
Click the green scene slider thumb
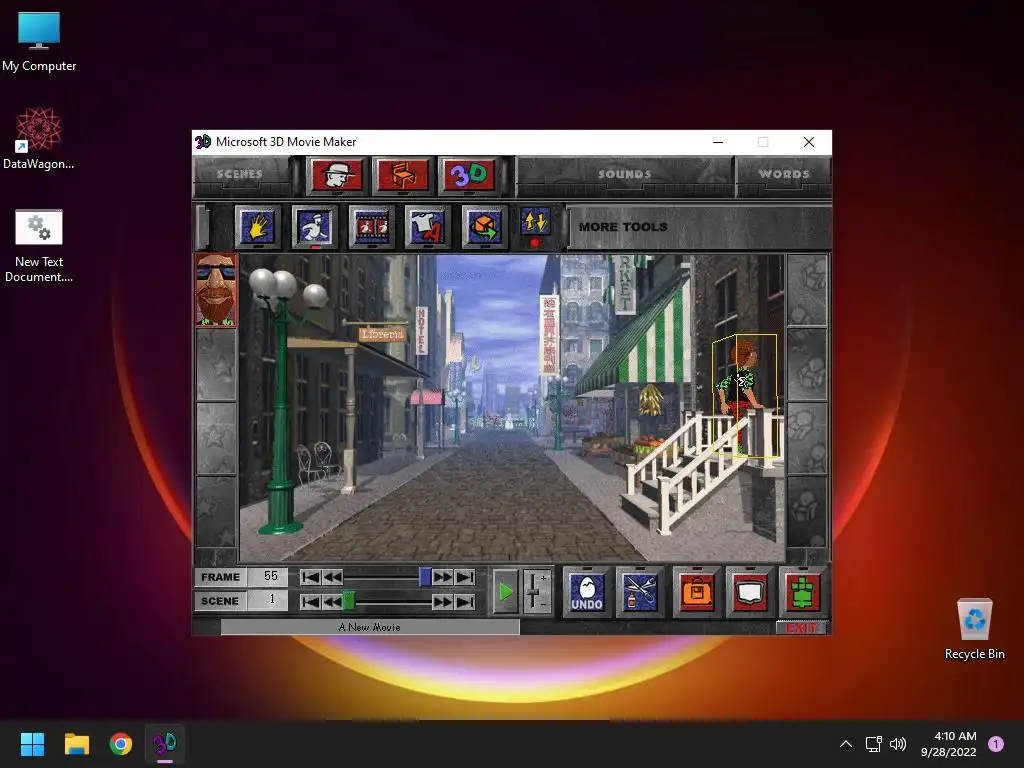pyautogui.click(x=349, y=601)
